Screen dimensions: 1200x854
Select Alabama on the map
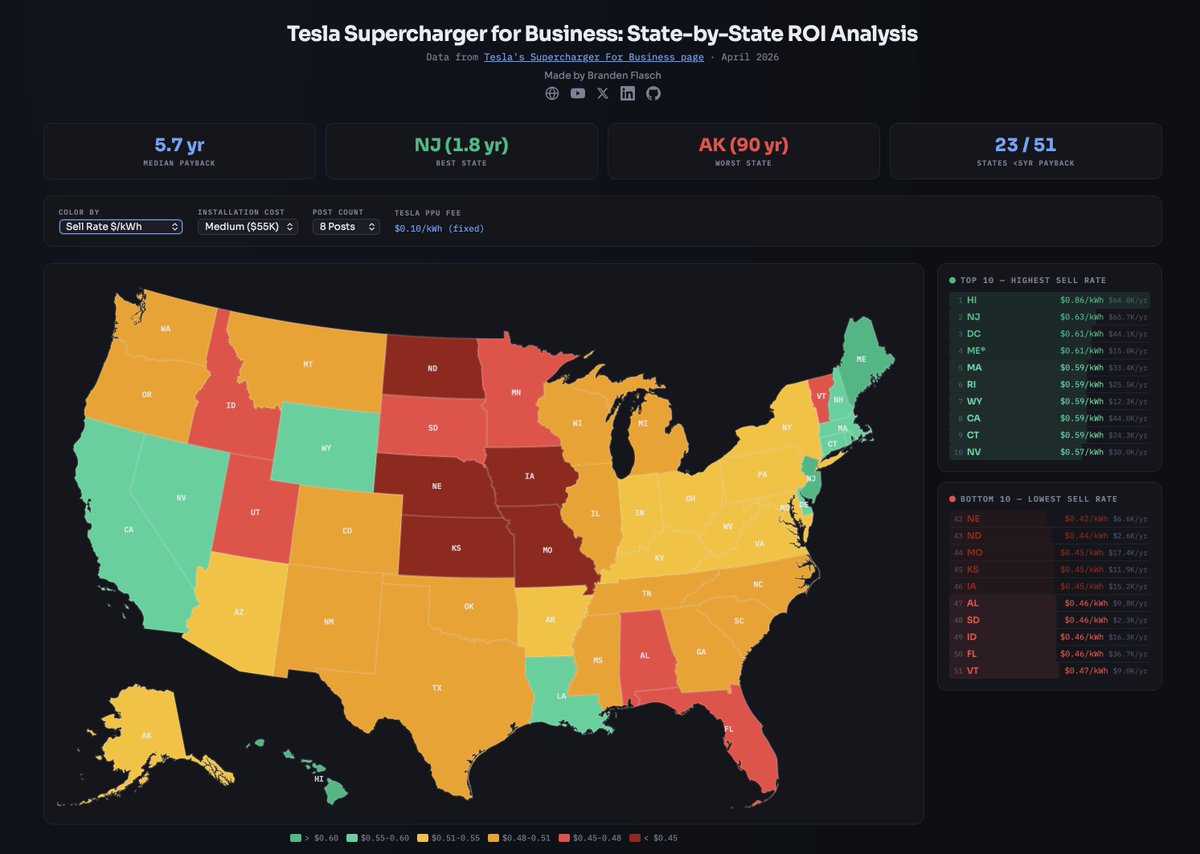tap(645, 655)
